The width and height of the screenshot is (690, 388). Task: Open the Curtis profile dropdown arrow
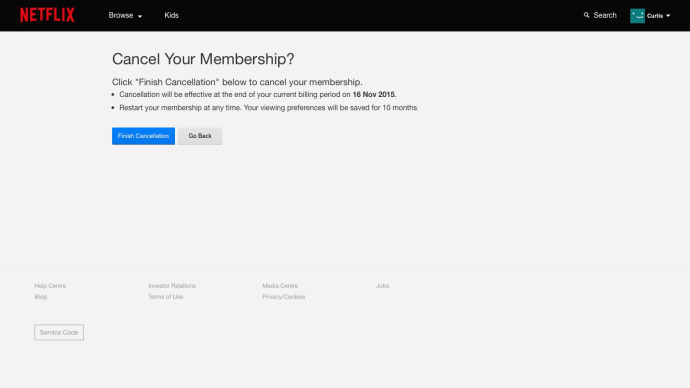coord(668,16)
